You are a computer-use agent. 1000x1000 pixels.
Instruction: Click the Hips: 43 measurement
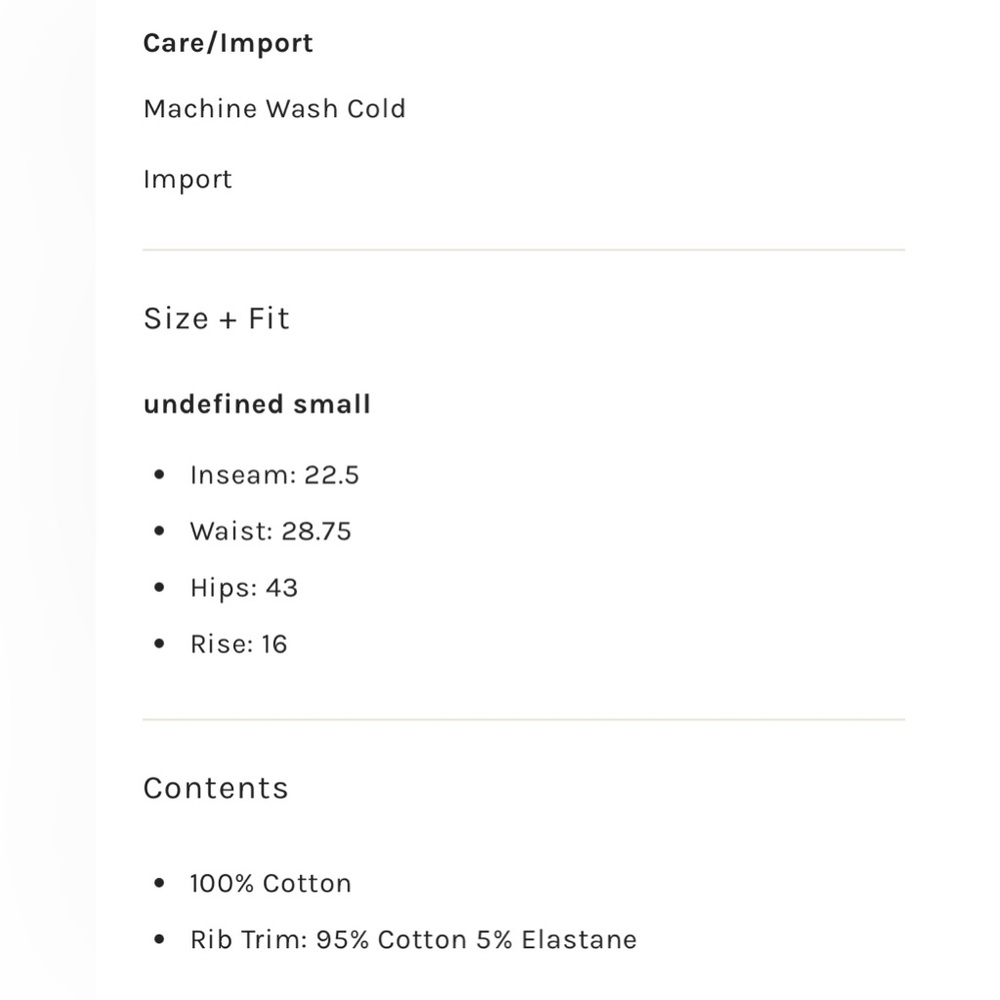[244, 588]
